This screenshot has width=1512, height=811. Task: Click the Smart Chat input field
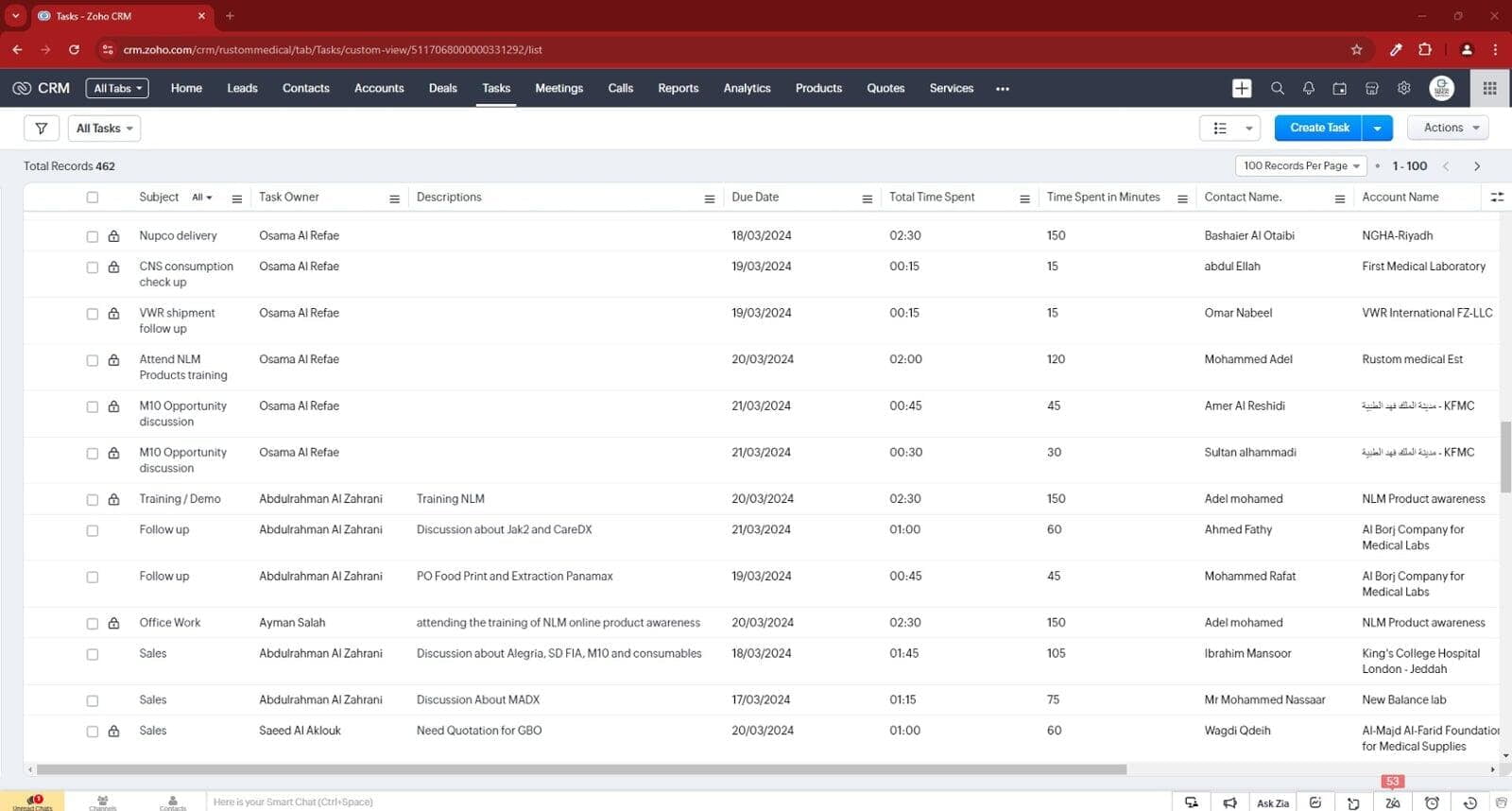tap(686, 802)
